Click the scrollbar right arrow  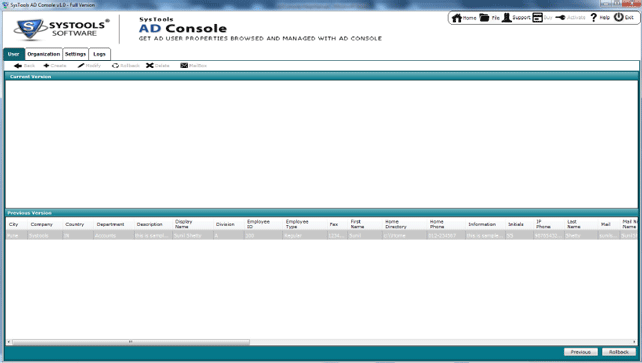[x=635, y=342]
